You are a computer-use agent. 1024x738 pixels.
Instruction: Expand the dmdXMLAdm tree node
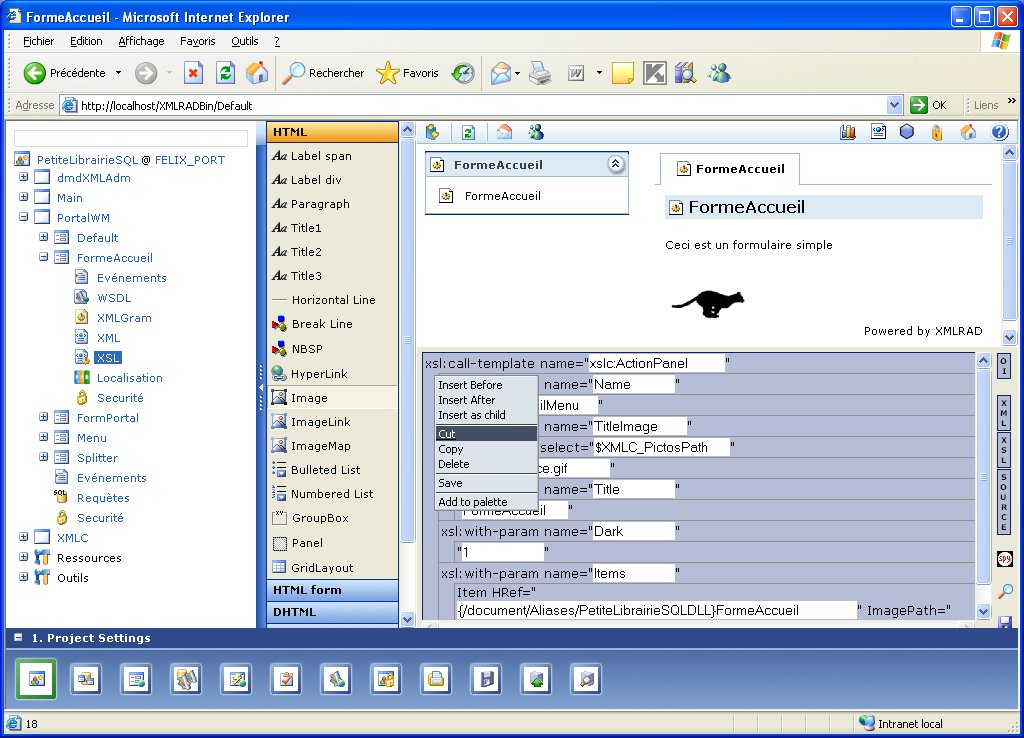[x=23, y=177]
